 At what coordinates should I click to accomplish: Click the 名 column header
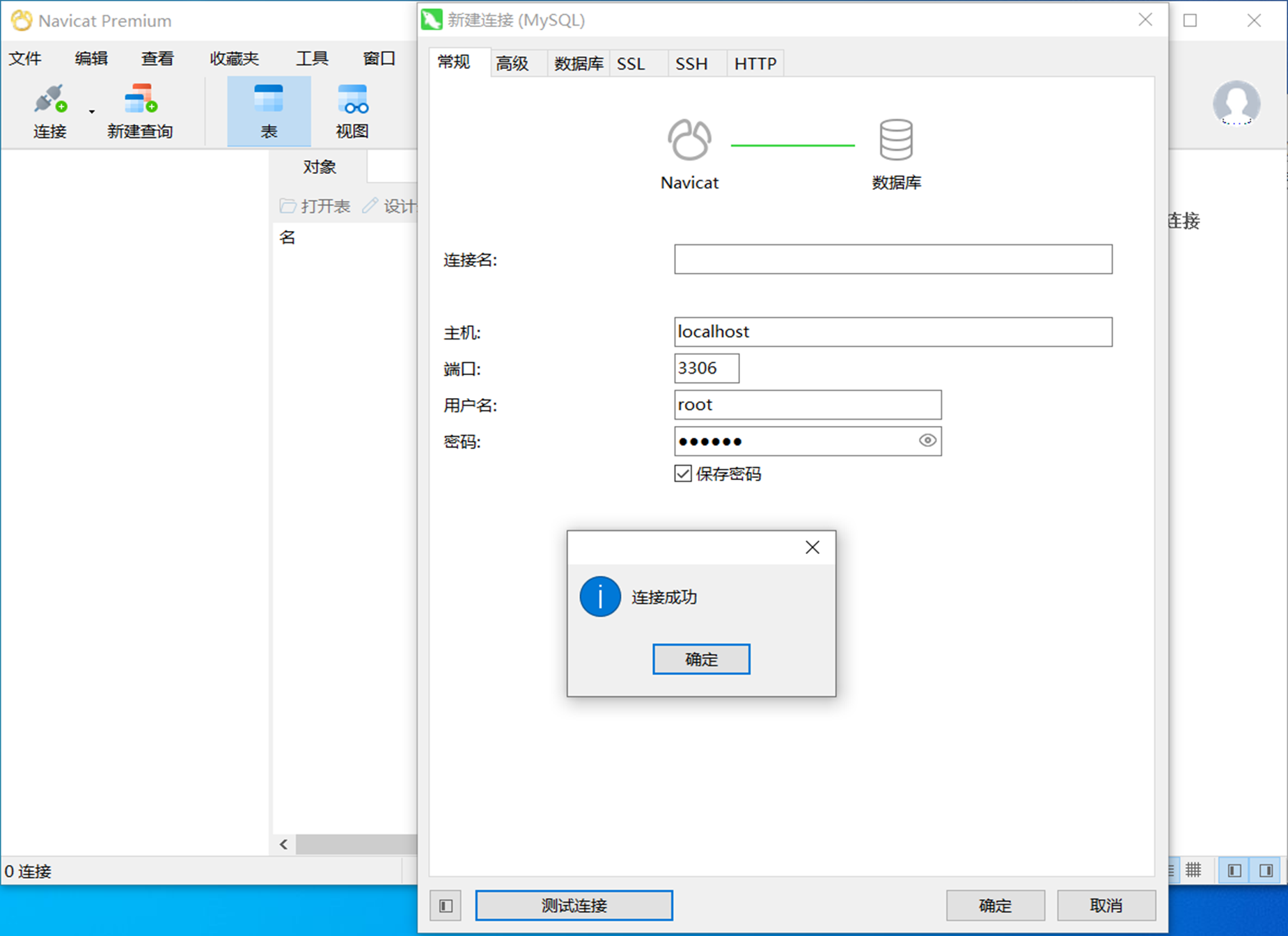coord(288,237)
